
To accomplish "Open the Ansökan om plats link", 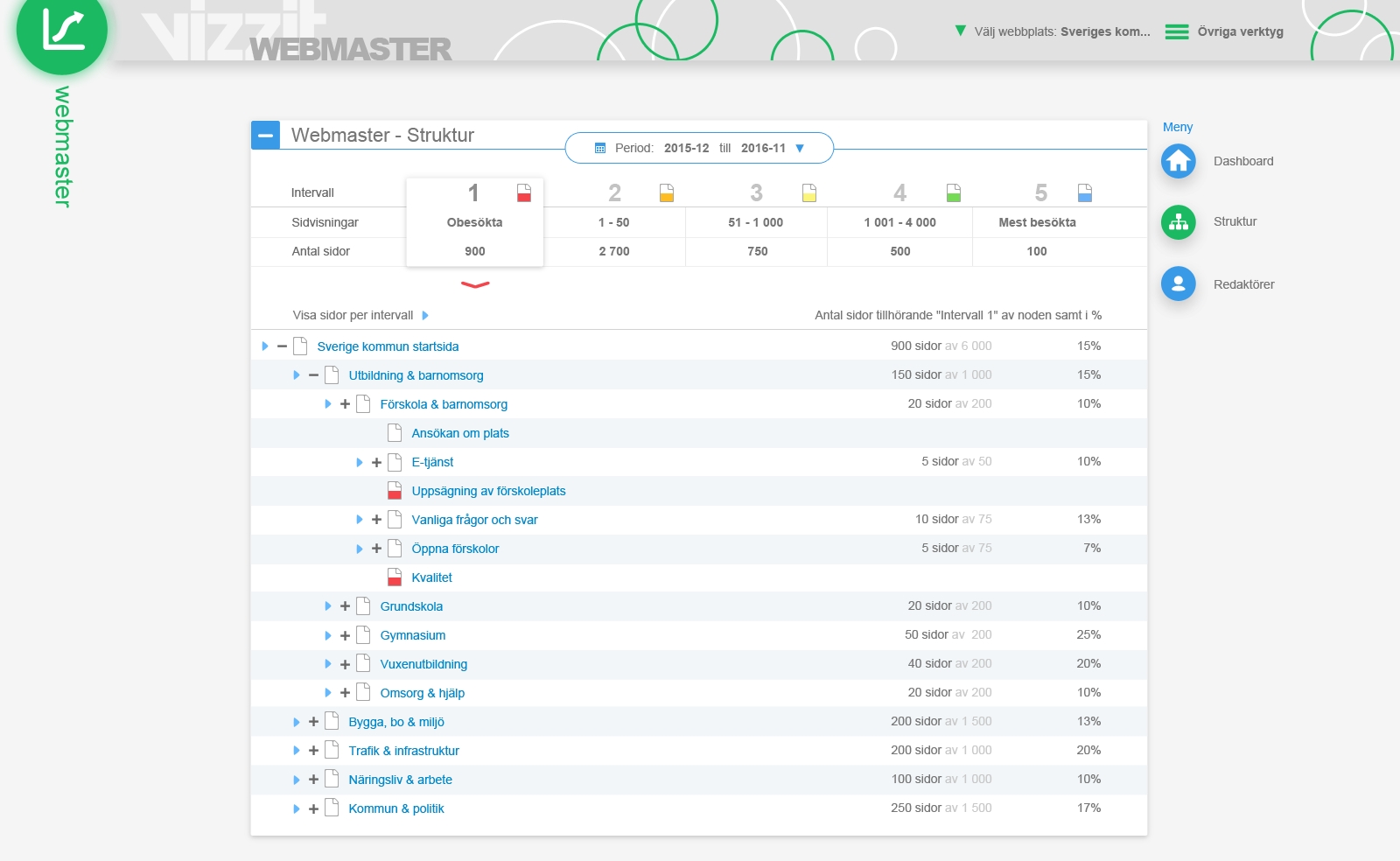I will coord(460,433).
